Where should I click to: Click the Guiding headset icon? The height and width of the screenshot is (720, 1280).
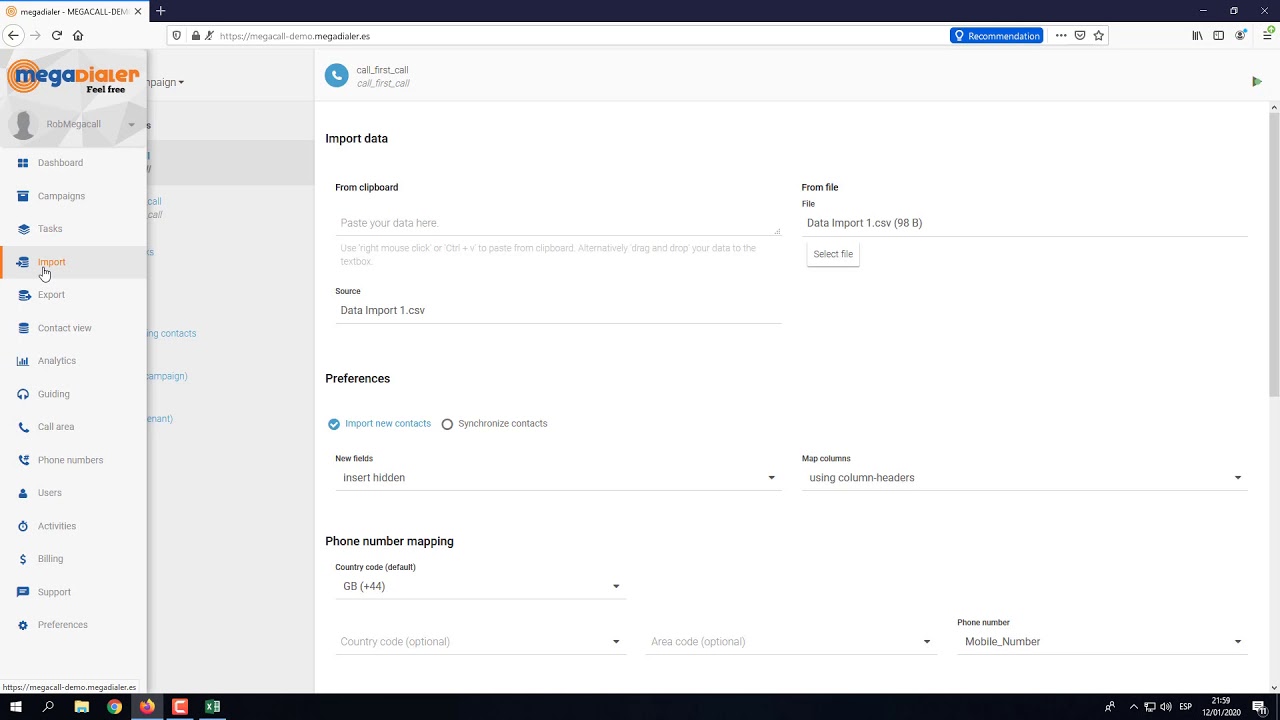coord(23,394)
